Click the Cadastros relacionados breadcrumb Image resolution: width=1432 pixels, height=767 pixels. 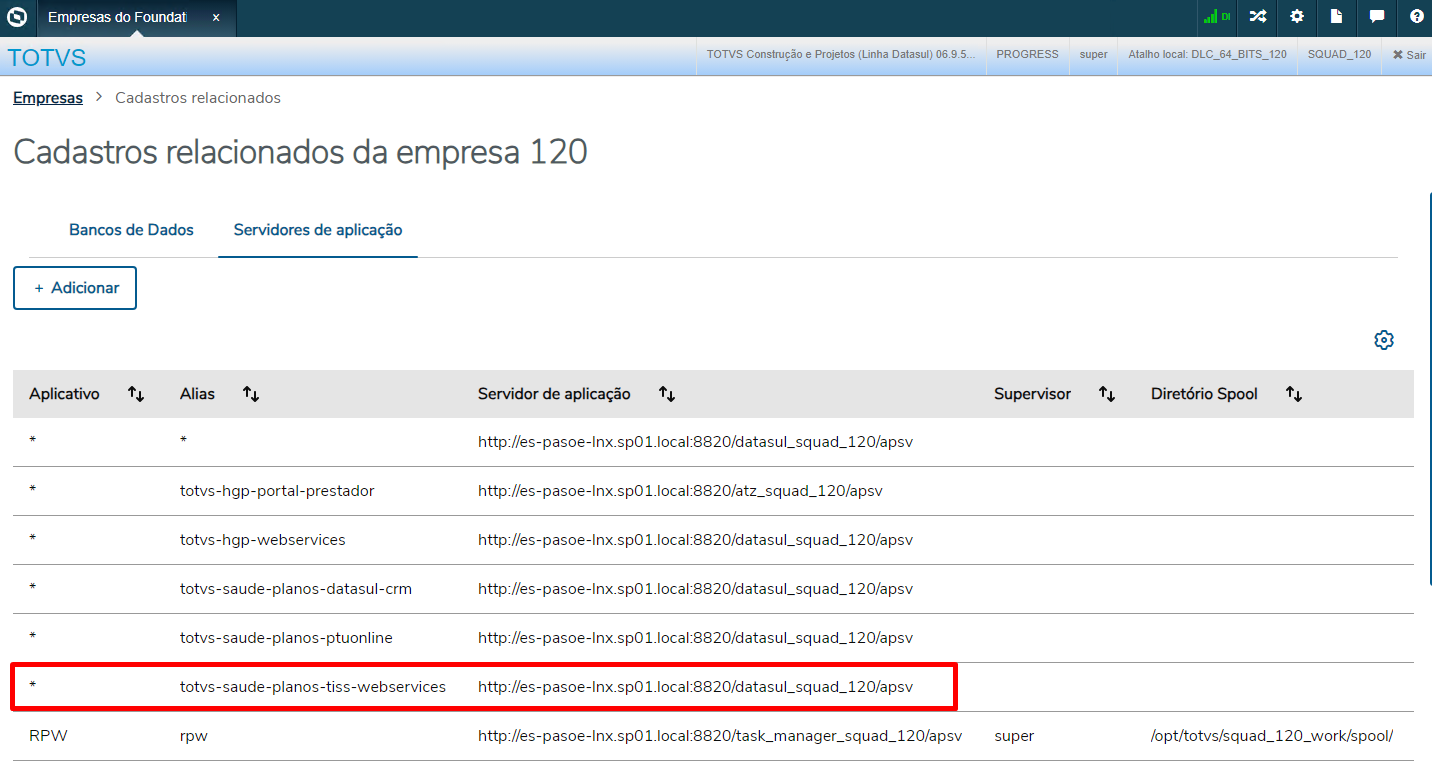click(x=198, y=98)
